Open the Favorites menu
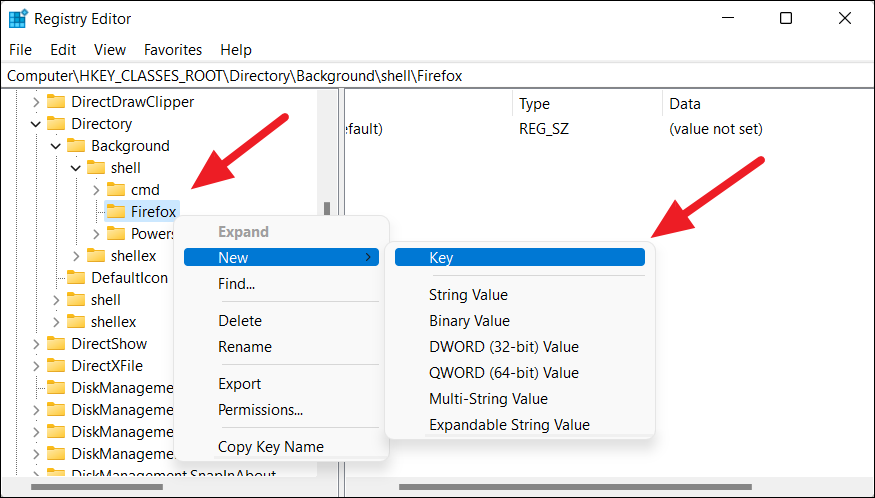 point(172,49)
